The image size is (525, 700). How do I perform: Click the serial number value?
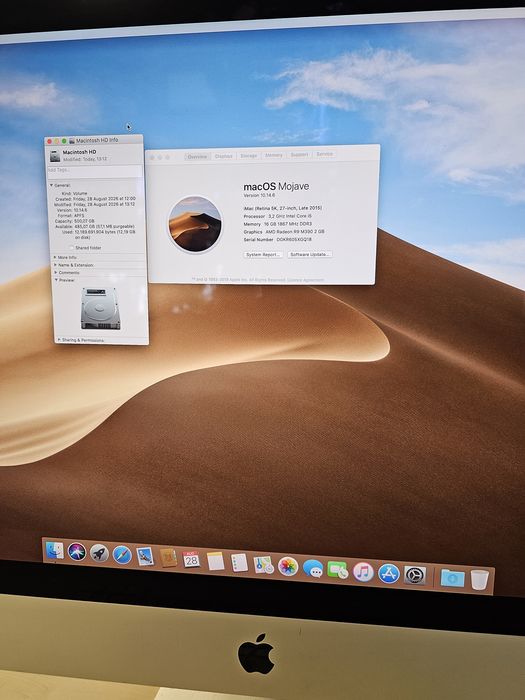point(294,239)
